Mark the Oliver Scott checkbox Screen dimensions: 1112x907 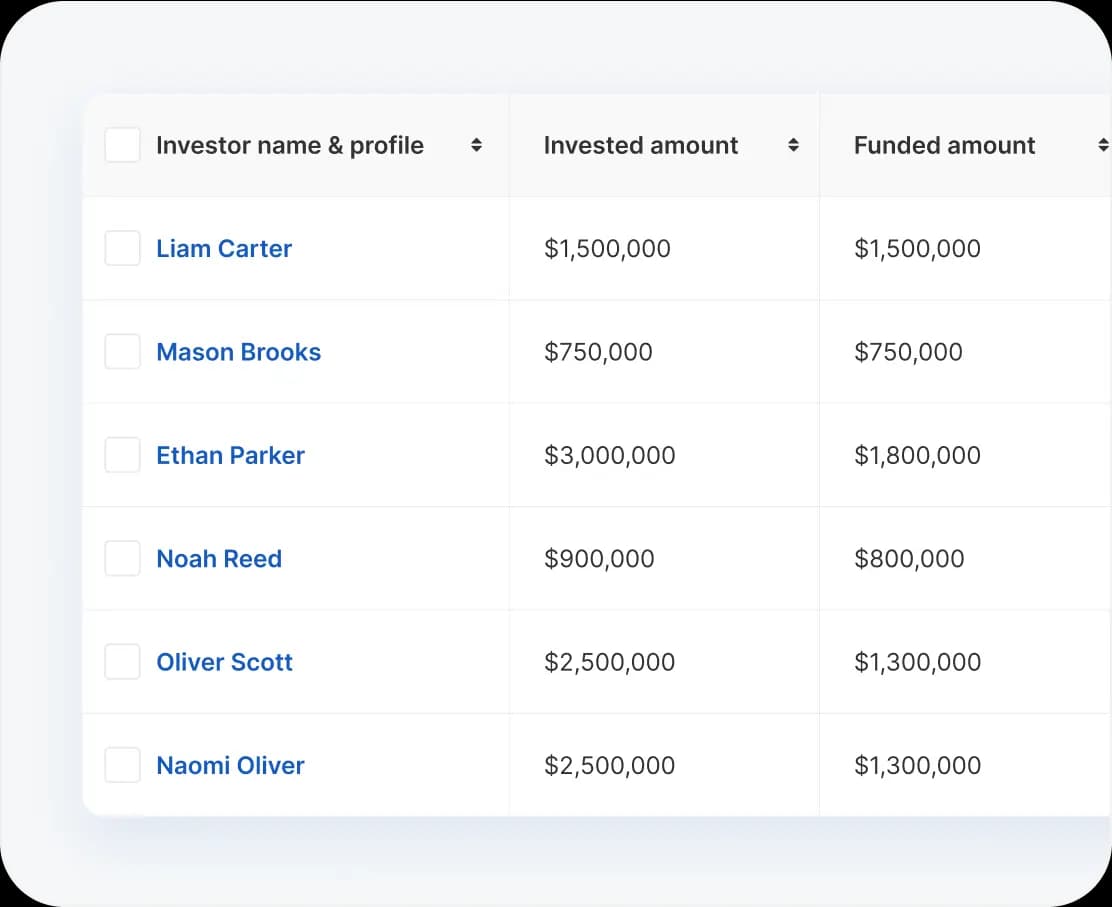pos(122,662)
